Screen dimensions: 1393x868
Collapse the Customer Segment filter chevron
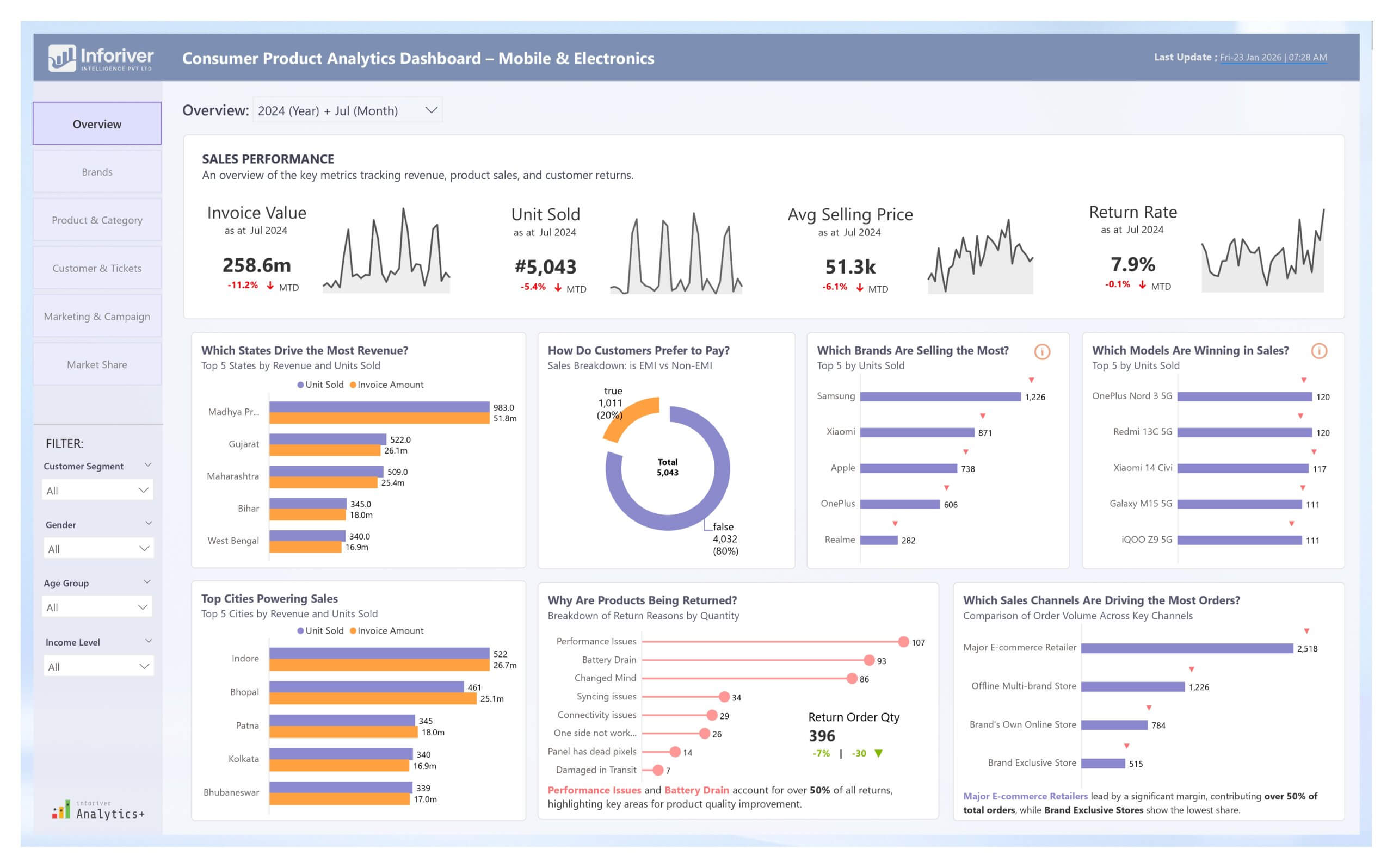pos(147,465)
